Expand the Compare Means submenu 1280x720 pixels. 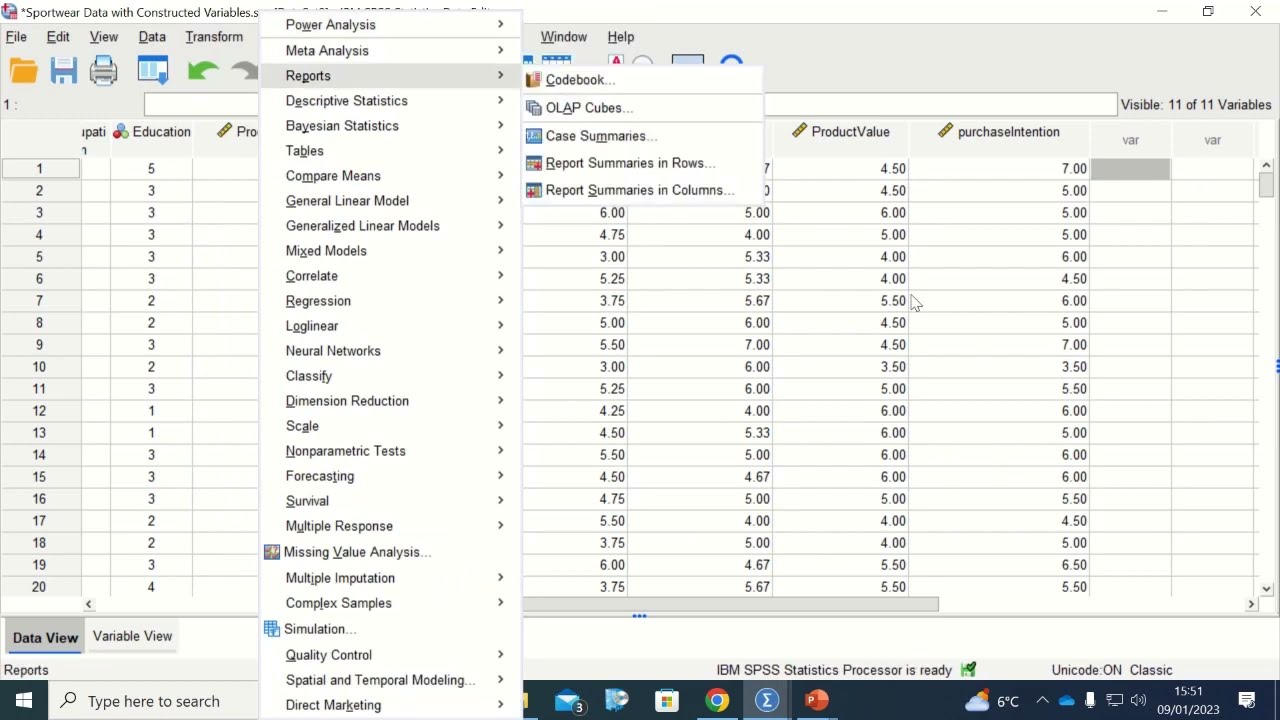point(391,176)
